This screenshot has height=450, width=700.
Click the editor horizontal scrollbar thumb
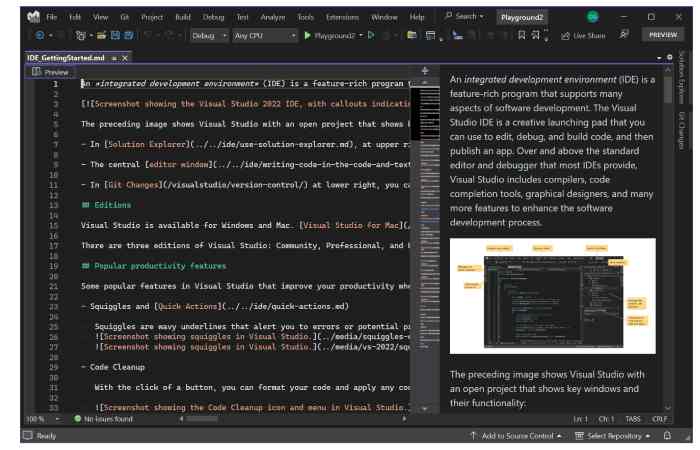[202, 419]
